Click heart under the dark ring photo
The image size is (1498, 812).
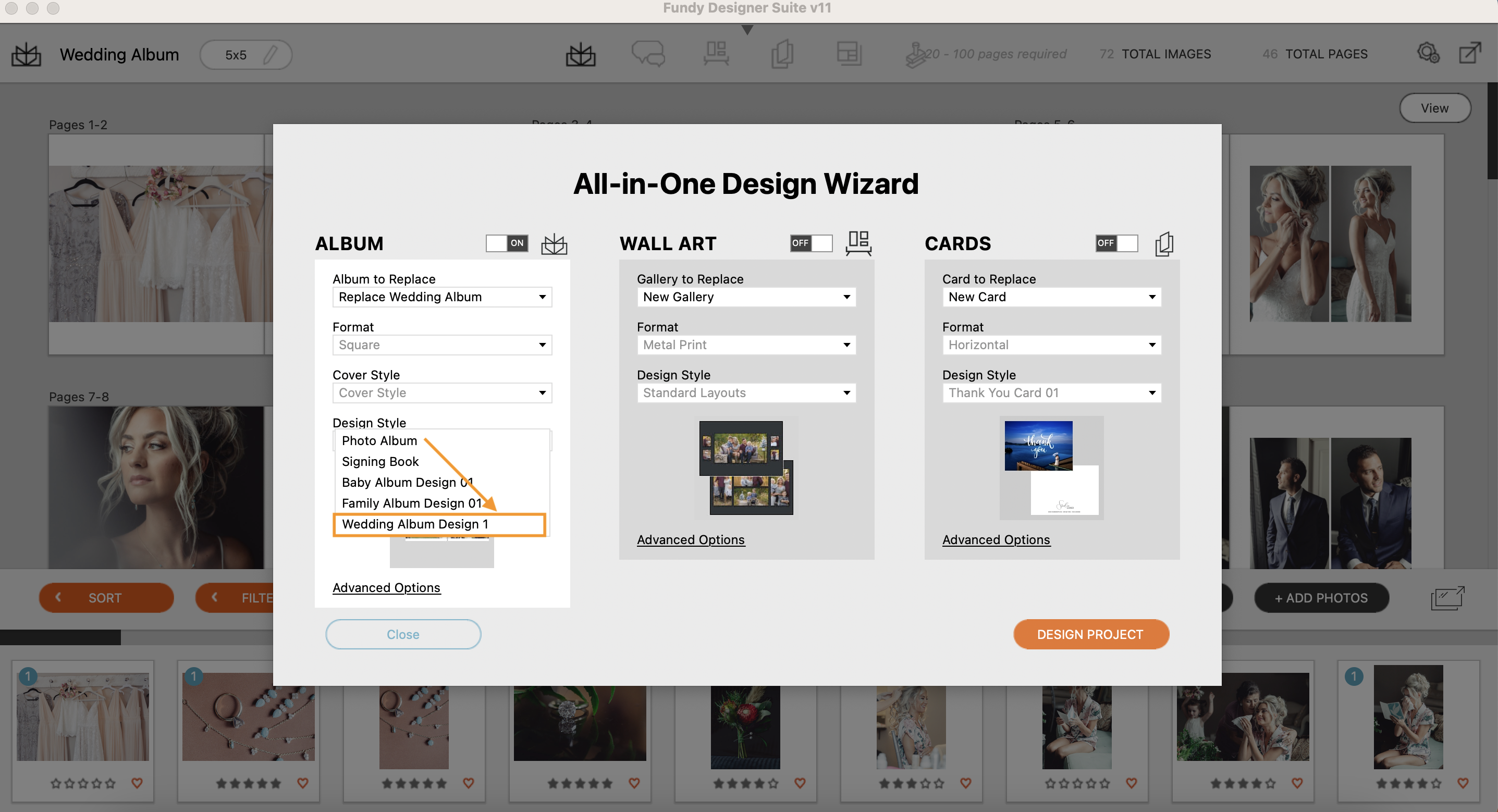pos(634,783)
